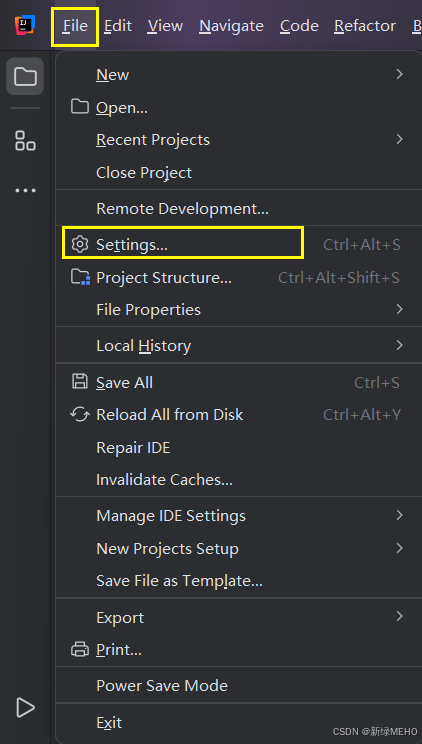The image size is (422, 744).
Task: Show more tool windows via ellipsis icon
Action: pos(25,191)
